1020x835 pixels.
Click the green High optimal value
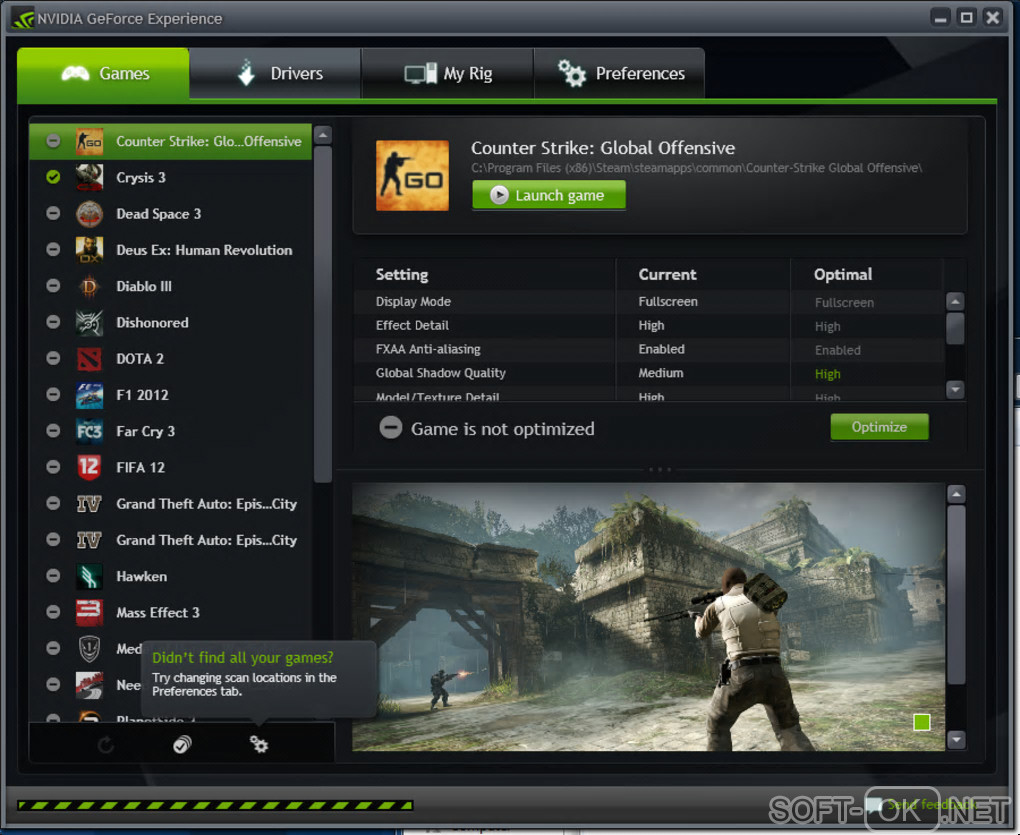pyautogui.click(x=827, y=375)
